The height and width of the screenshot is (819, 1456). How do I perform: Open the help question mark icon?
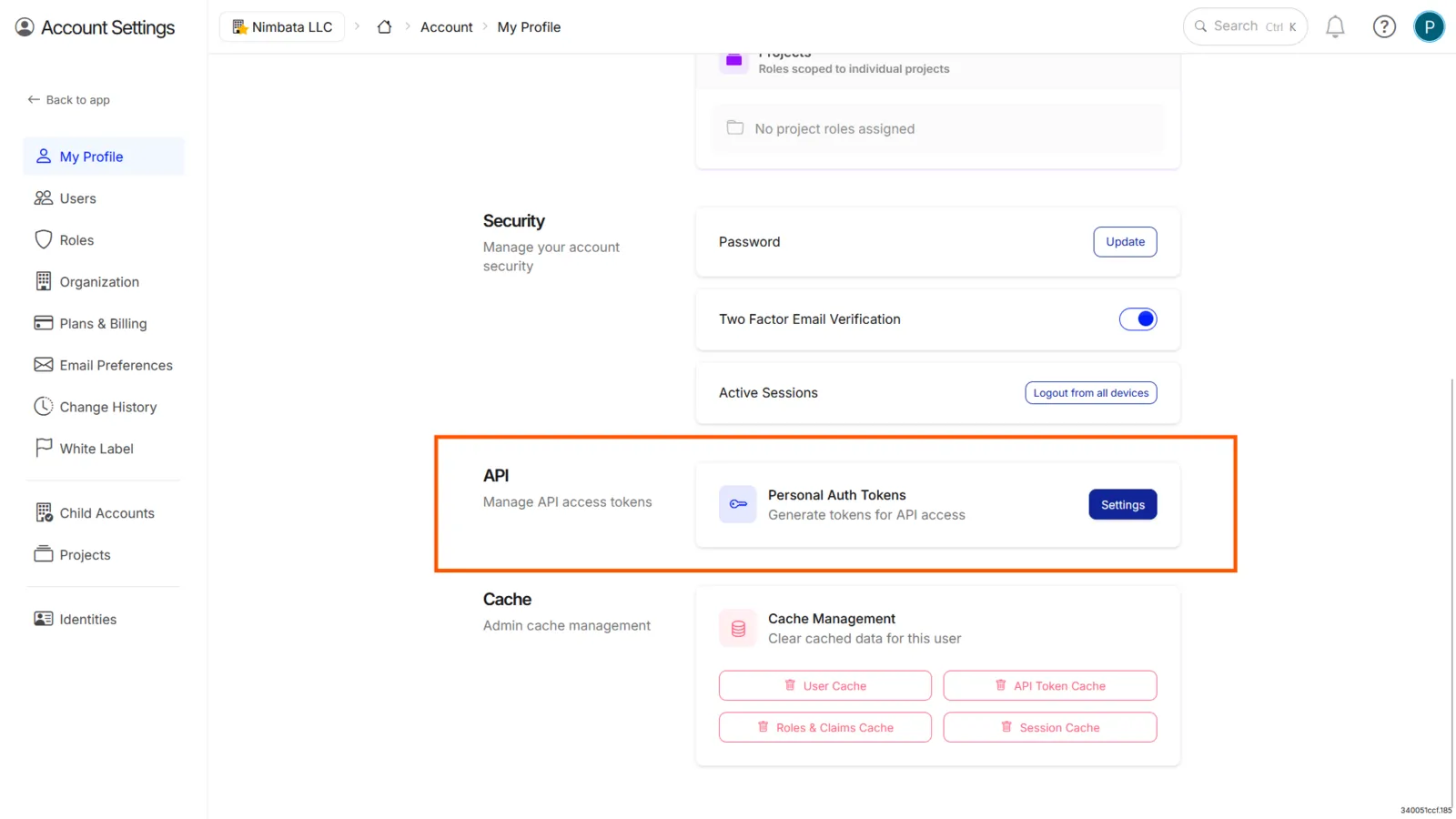[1384, 27]
